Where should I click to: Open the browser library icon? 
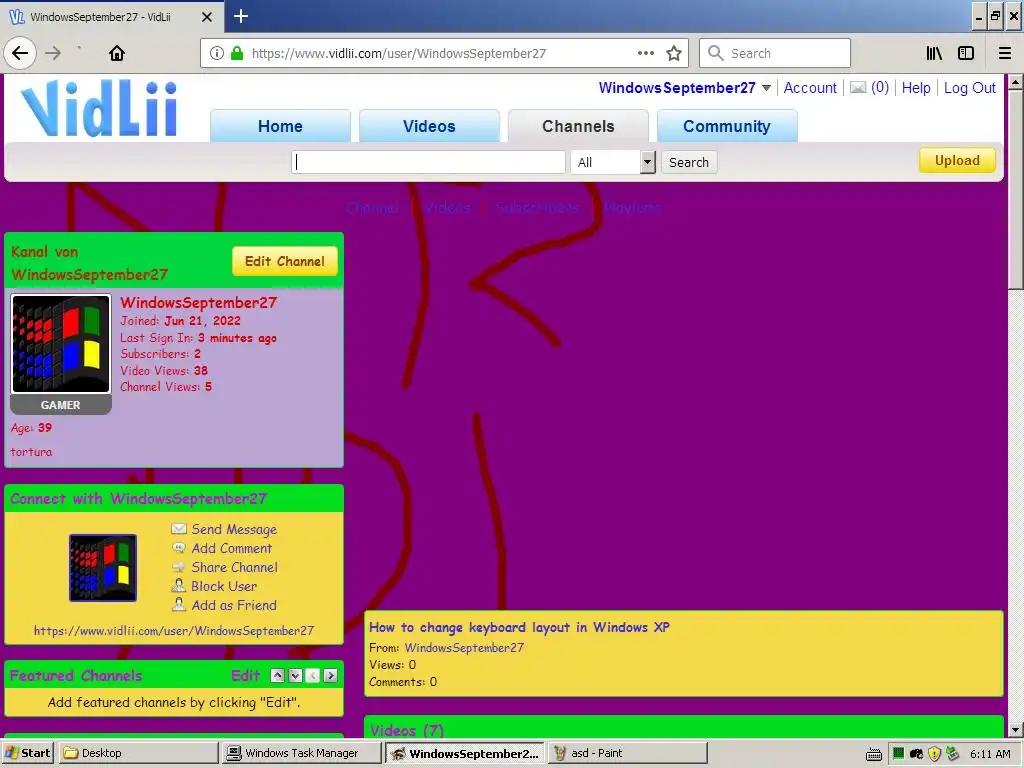click(934, 53)
